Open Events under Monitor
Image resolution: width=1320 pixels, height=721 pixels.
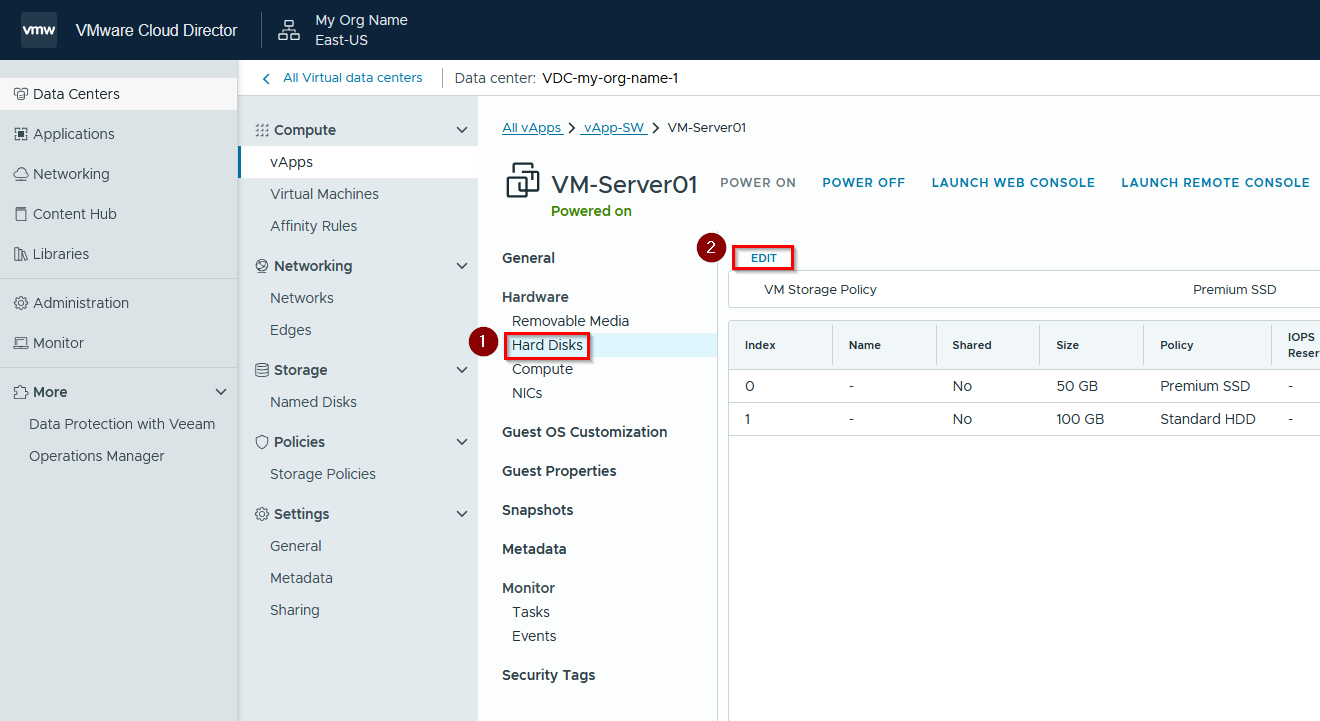coord(534,636)
